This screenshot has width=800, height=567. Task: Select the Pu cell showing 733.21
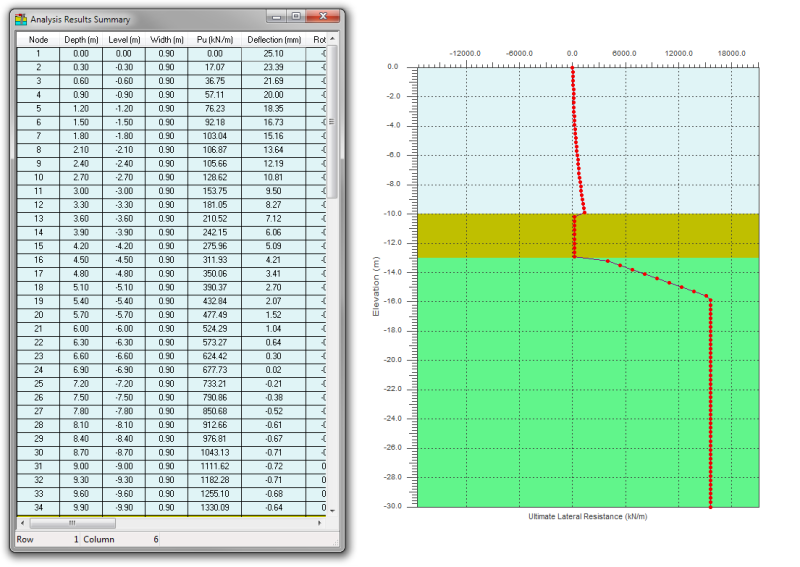[x=215, y=384]
